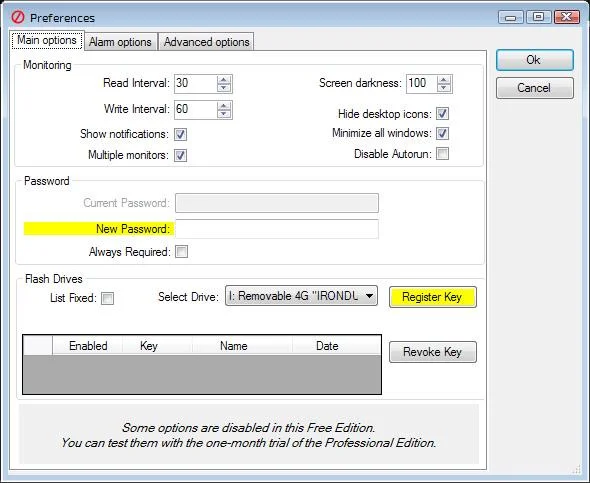Enable the Disable Autorun checkbox
The image size is (590, 483).
point(442,153)
